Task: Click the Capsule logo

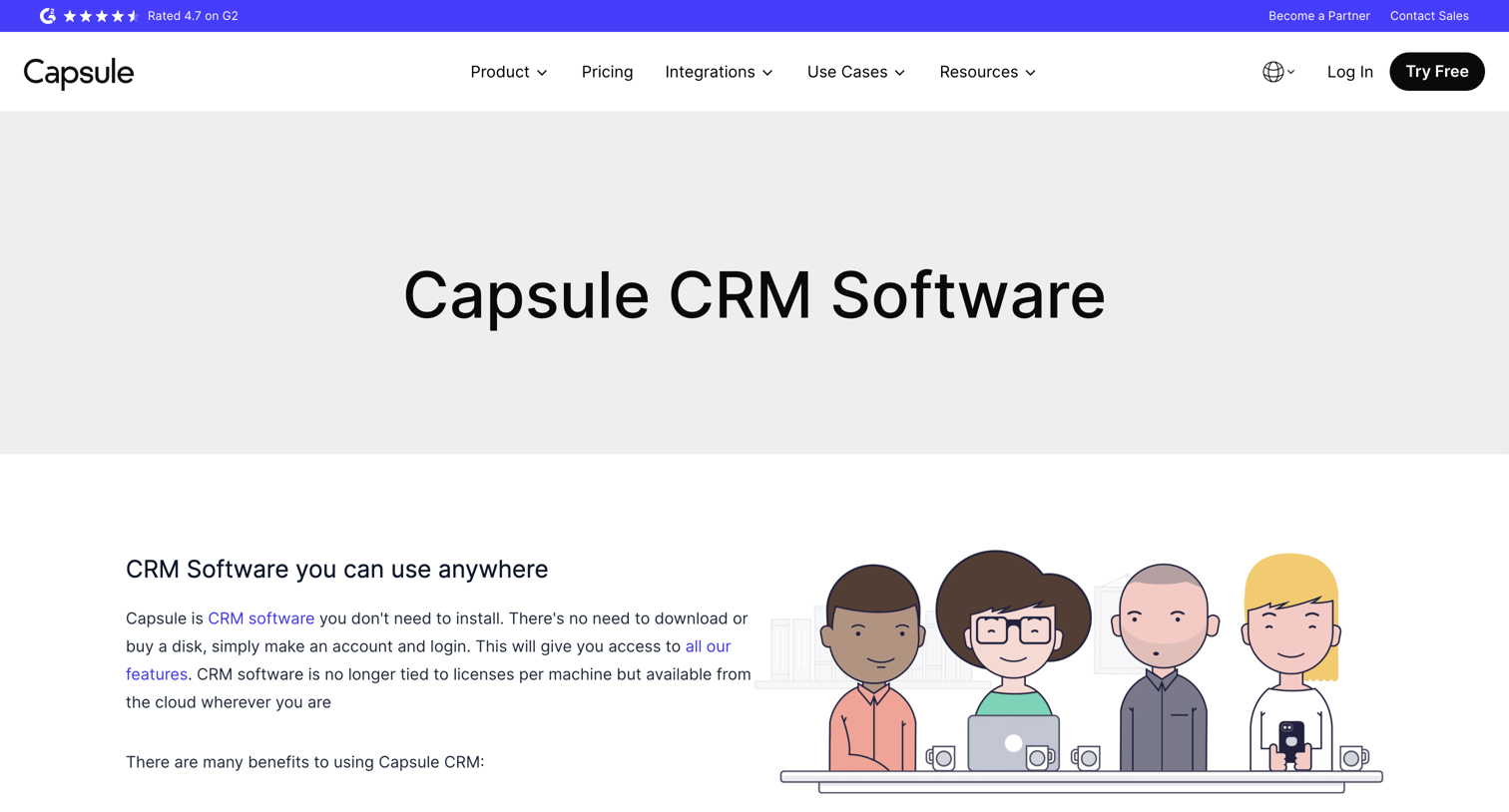Action: [79, 72]
